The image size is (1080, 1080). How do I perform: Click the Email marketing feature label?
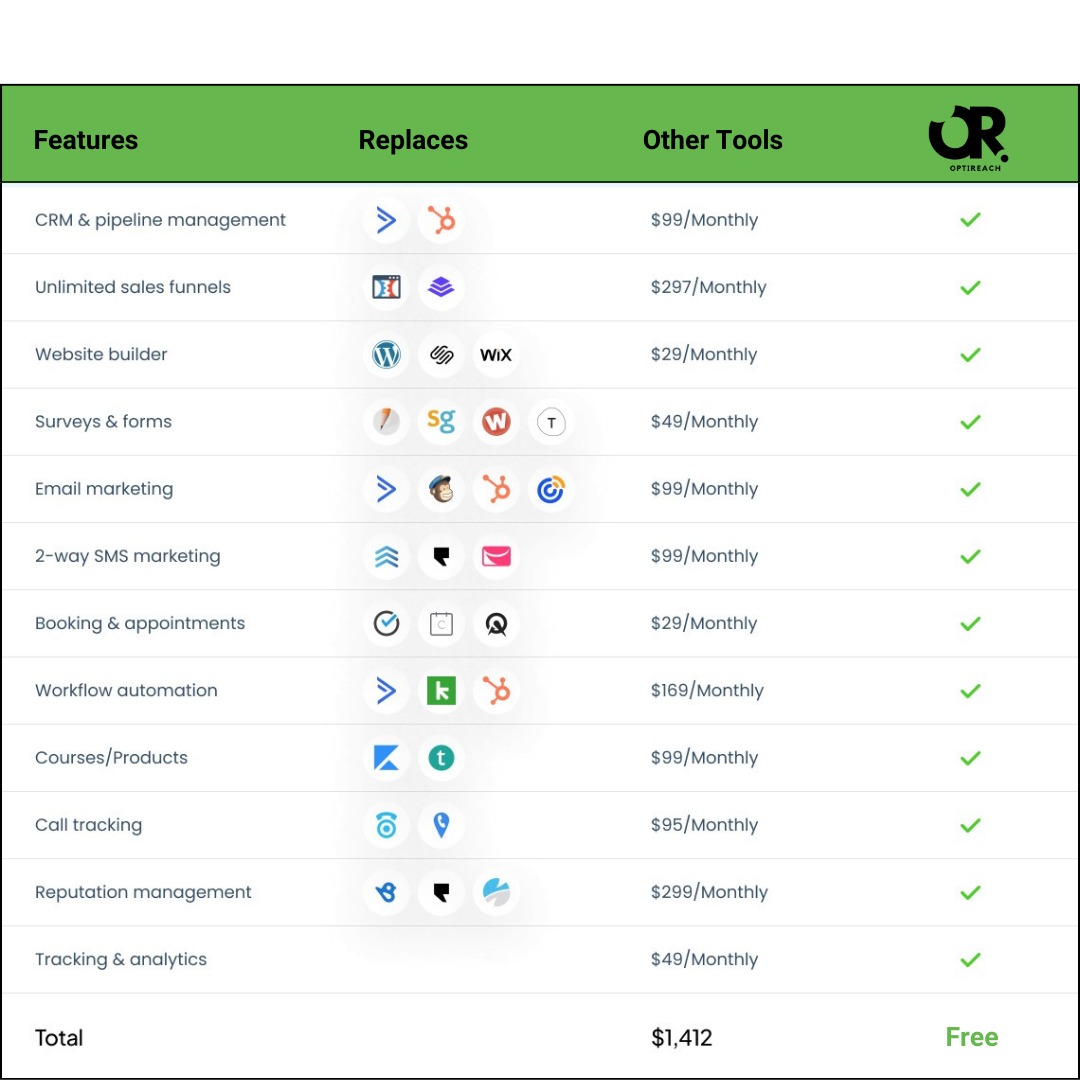[x=104, y=489]
